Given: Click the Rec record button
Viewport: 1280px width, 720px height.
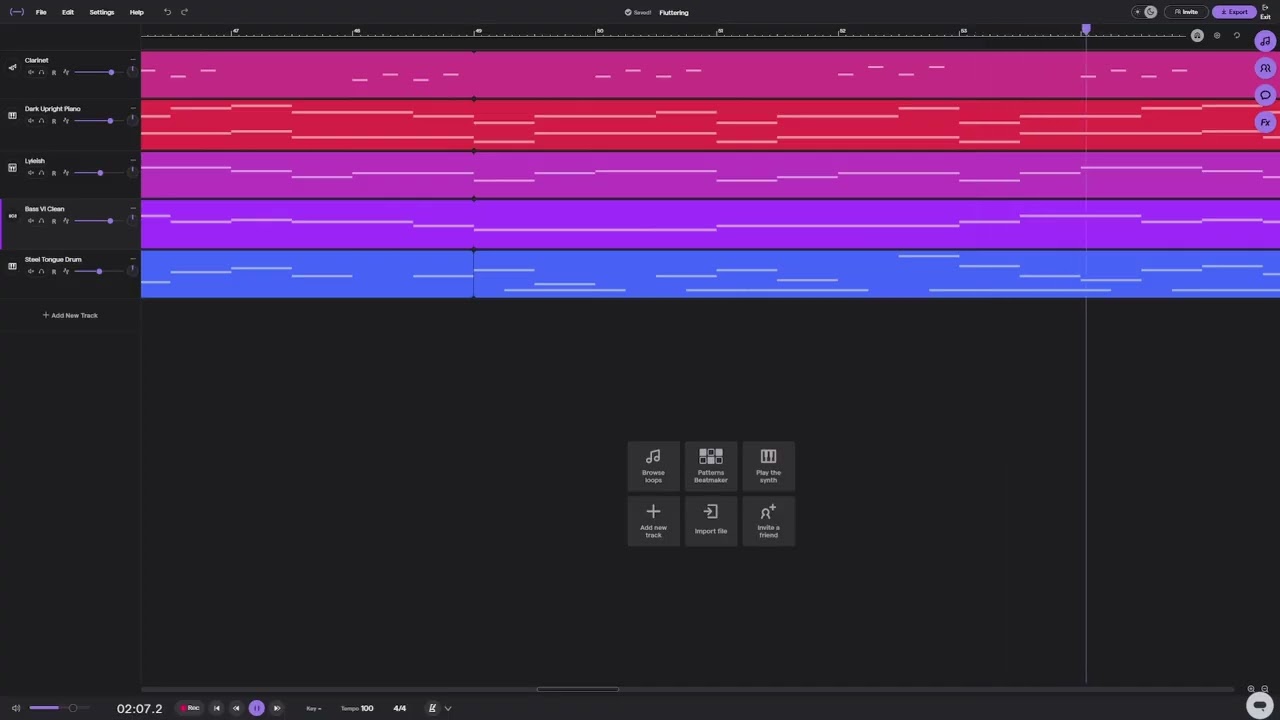Looking at the screenshot, I should pyautogui.click(x=189, y=708).
